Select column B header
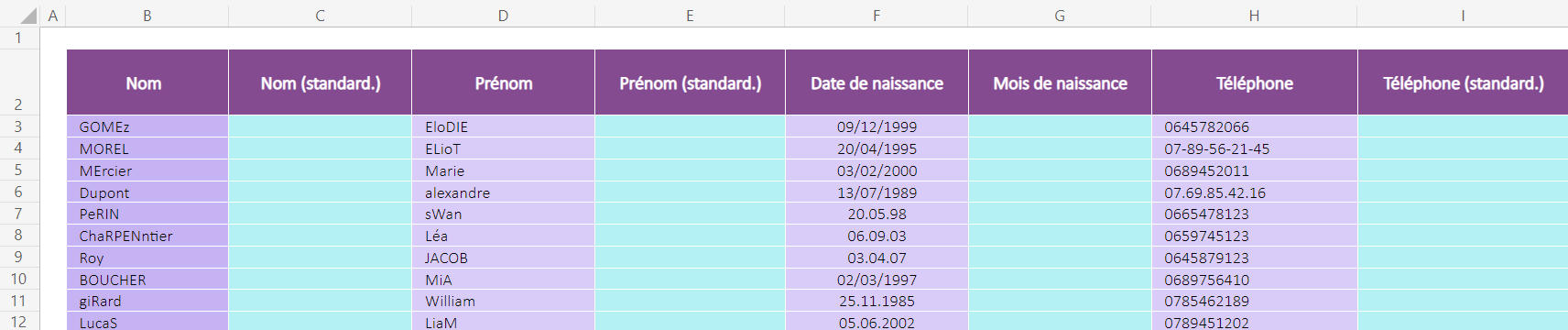 pos(147,16)
